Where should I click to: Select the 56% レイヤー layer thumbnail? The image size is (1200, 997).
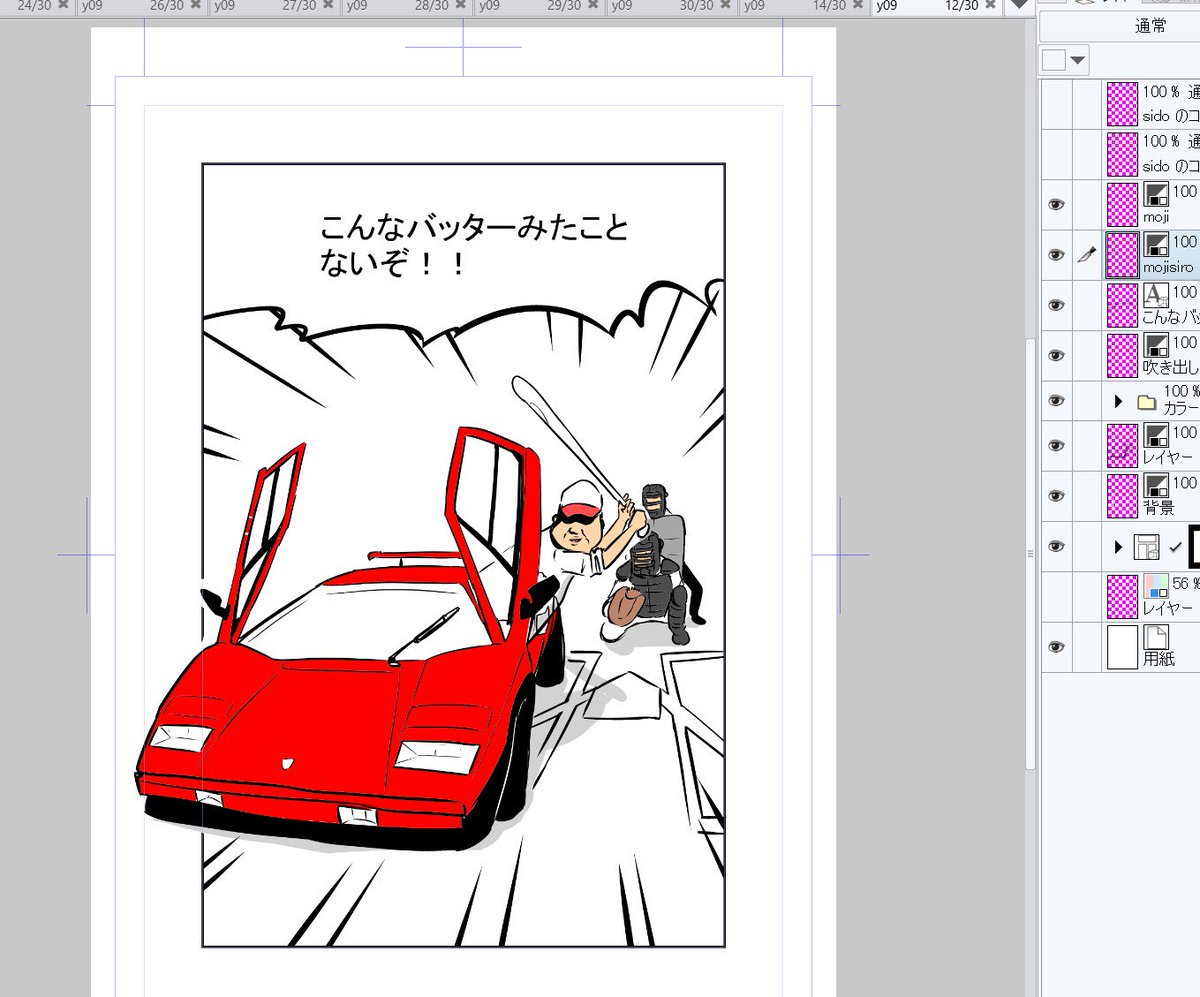[x=1123, y=597]
